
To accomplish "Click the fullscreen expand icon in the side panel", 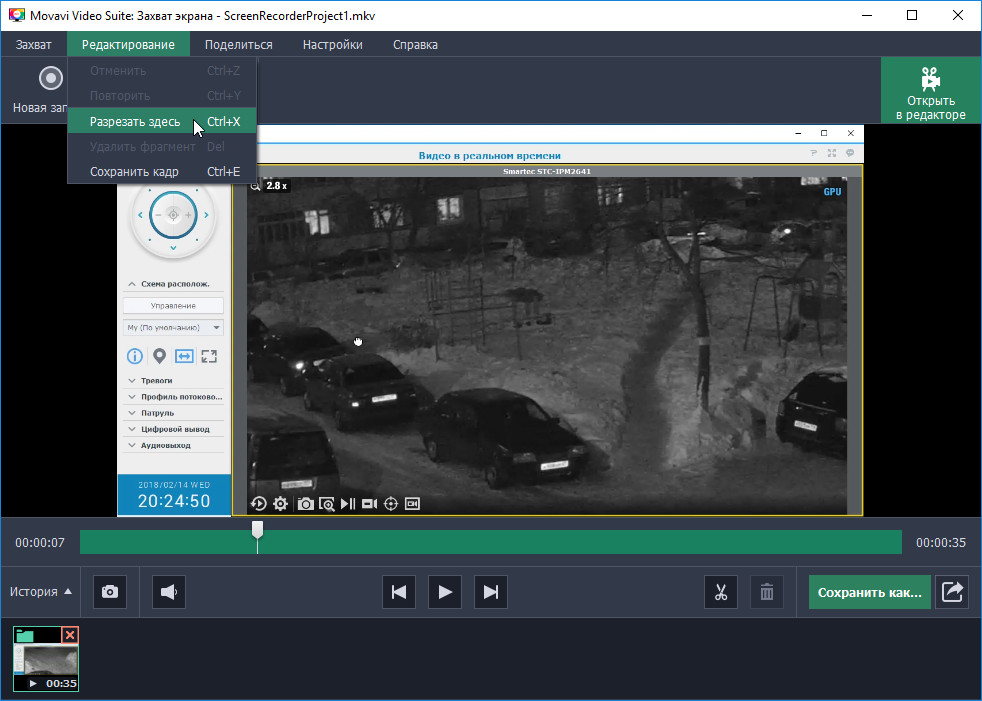I will point(209,356).
